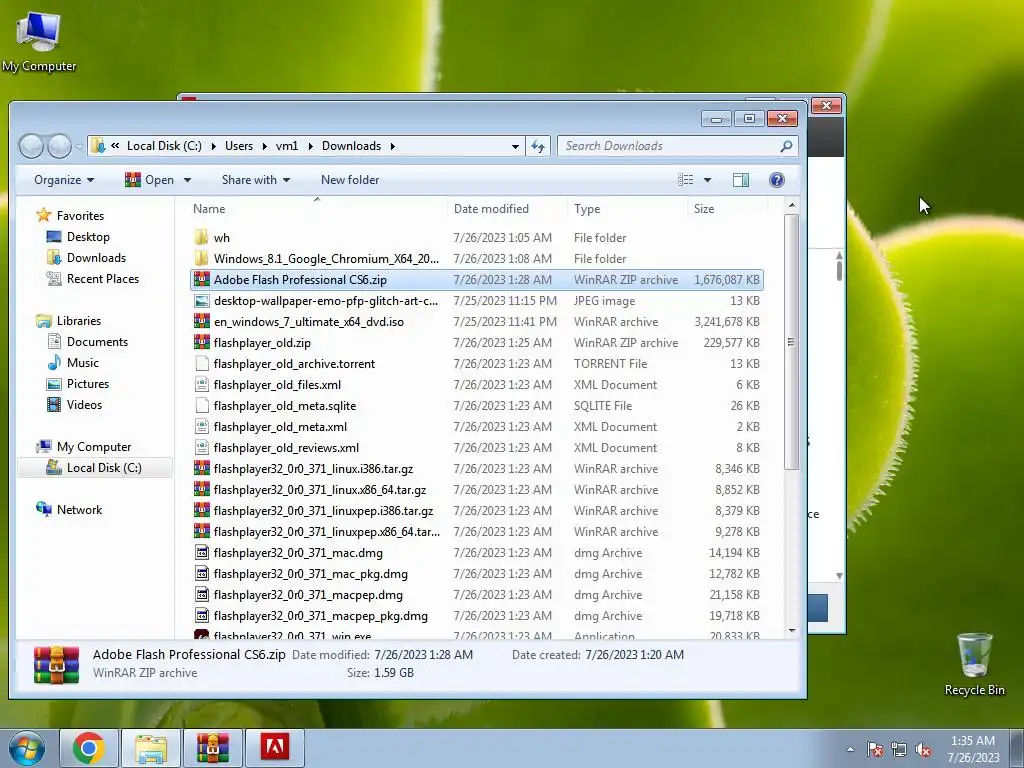The image size is (1024, 768).
Task: Expand the Open button dropdown arrow
Action: pyautogui.click(x=187, y=180)
